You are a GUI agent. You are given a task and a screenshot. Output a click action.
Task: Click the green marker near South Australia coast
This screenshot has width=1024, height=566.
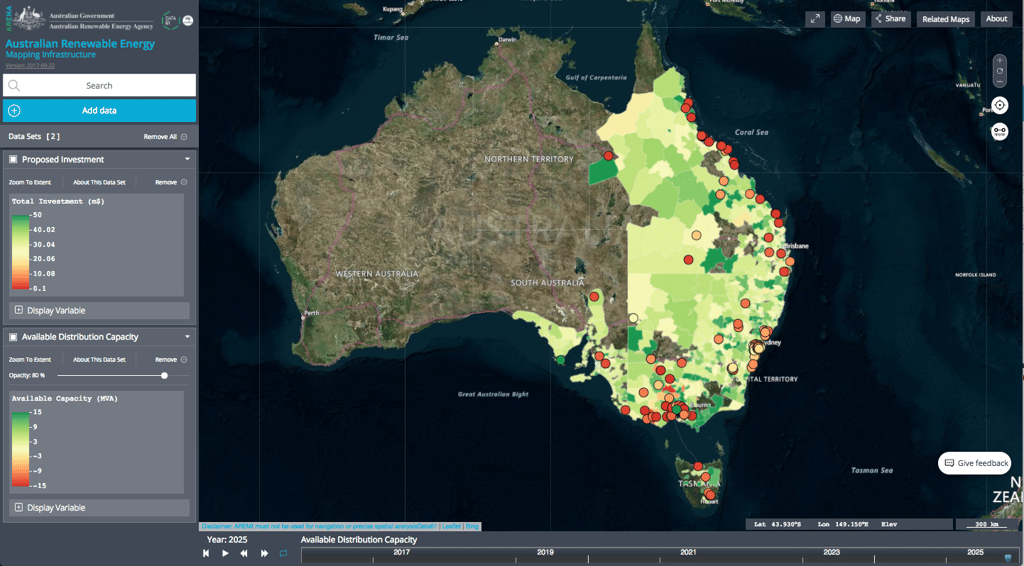coord(560,360)
